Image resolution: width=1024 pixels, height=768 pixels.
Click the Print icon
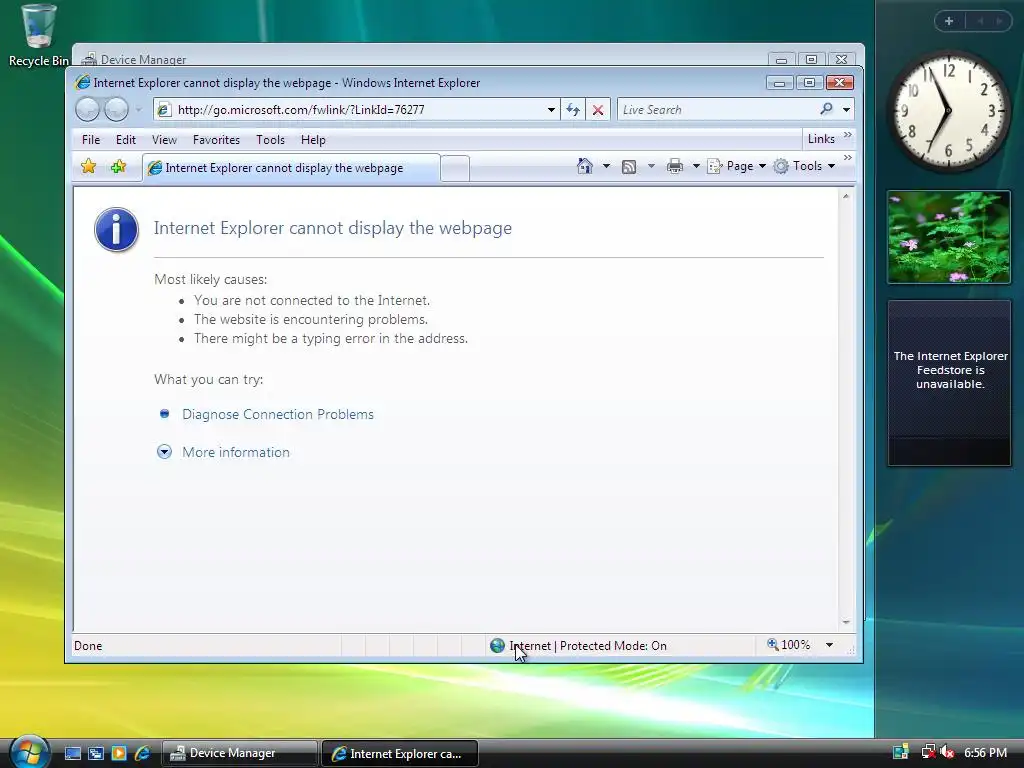click(x=675, y=167)
